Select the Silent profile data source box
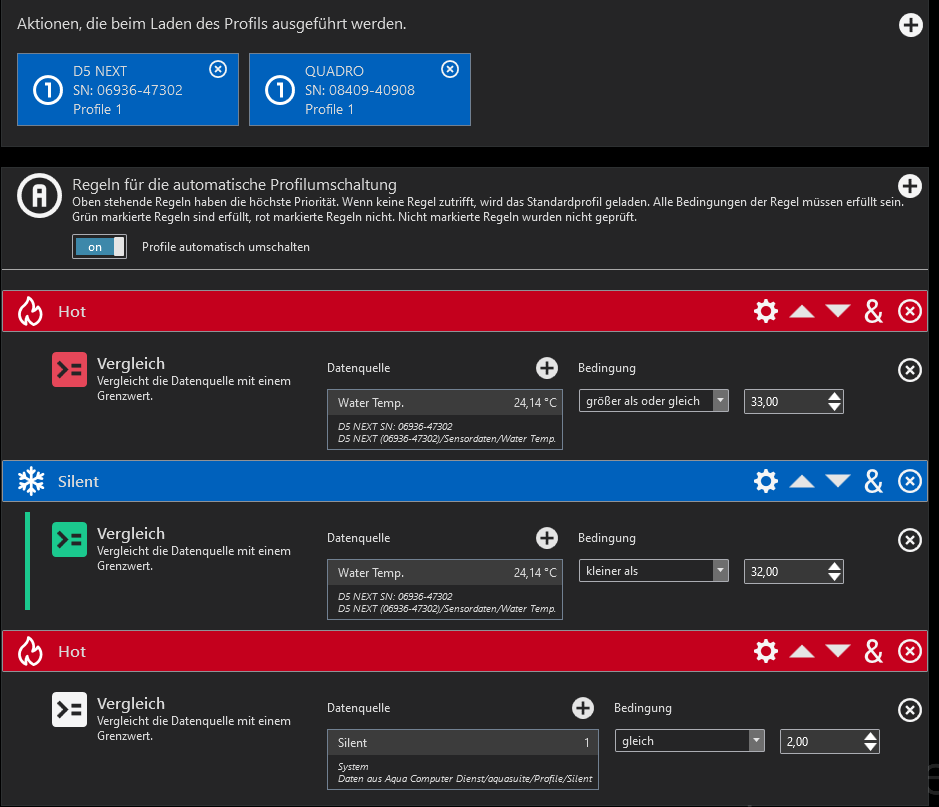This screenshot has height=807, width=939. click(x=463, y=759)
